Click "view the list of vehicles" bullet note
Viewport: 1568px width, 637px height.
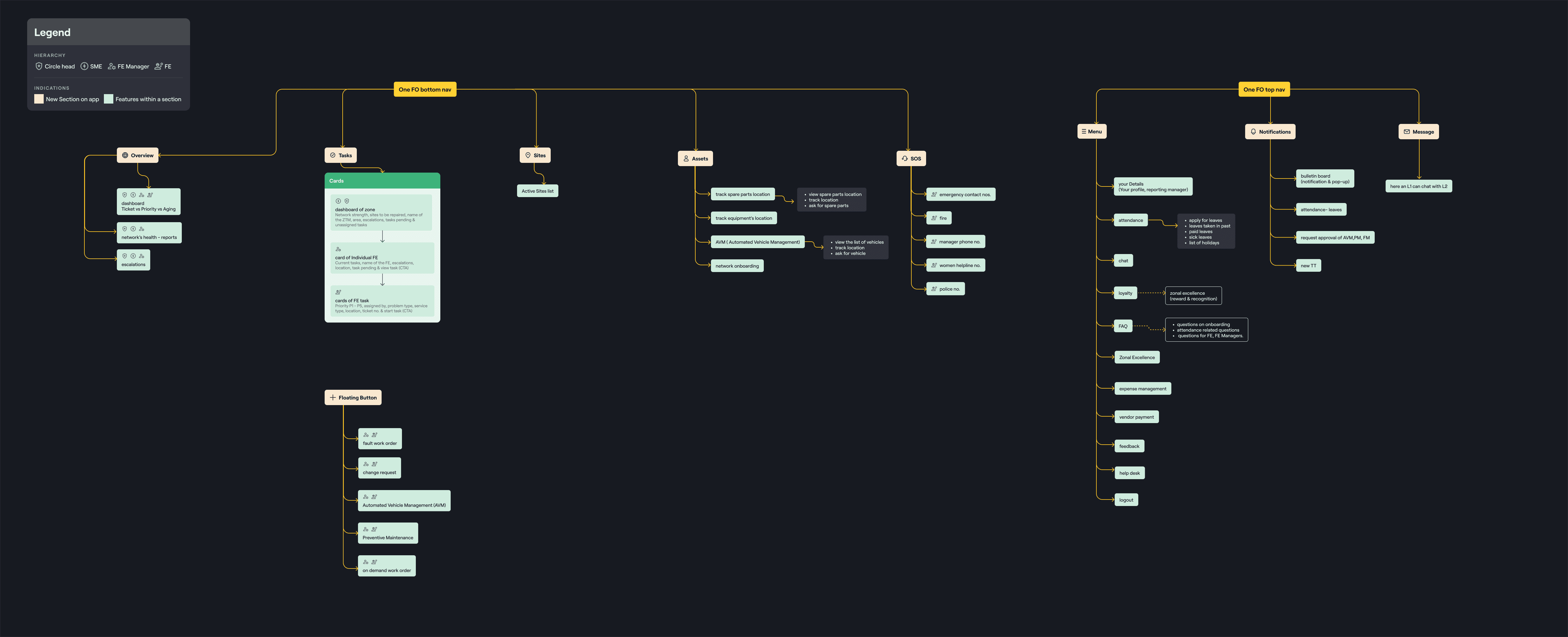pyautogui.click(x=856, y=248)
